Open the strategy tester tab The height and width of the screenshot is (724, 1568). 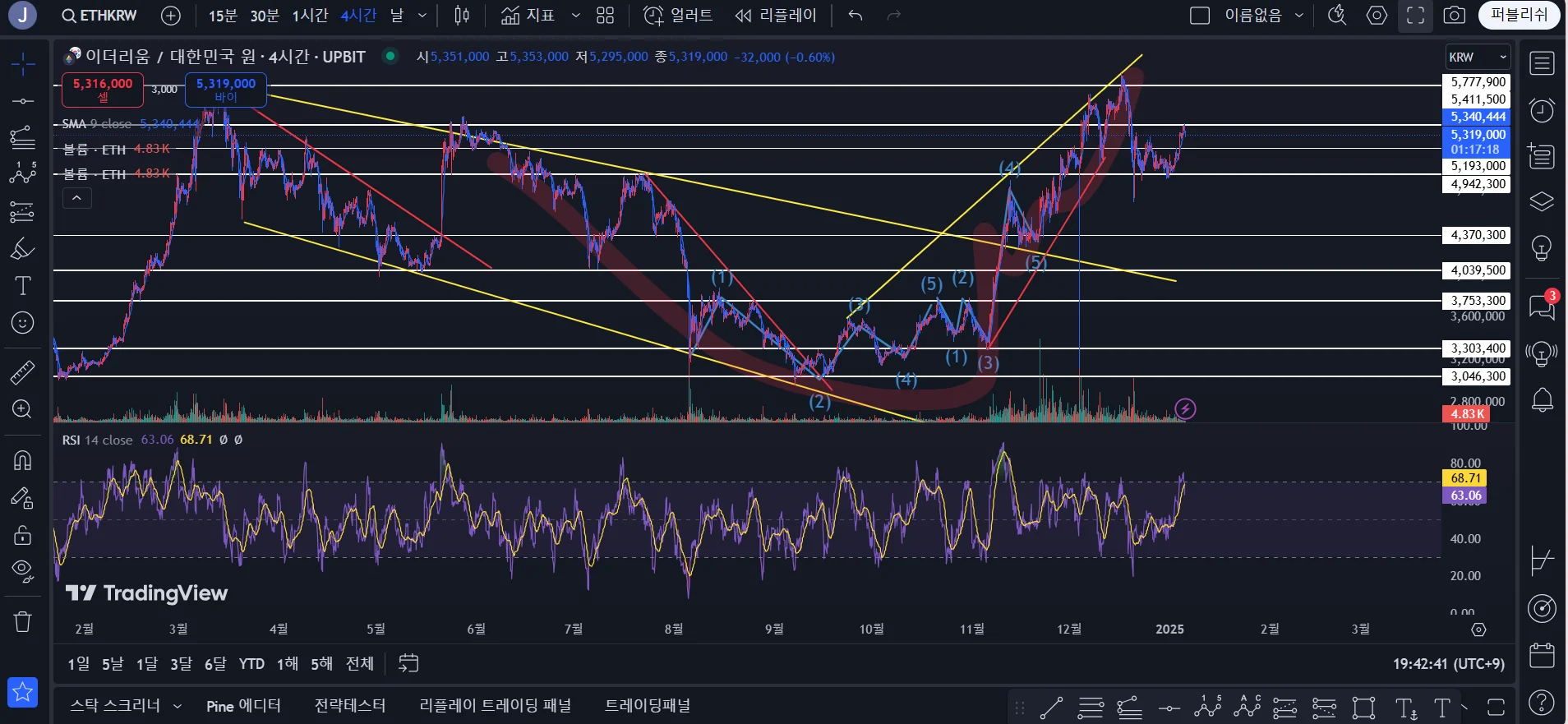(x=349, y=706)
